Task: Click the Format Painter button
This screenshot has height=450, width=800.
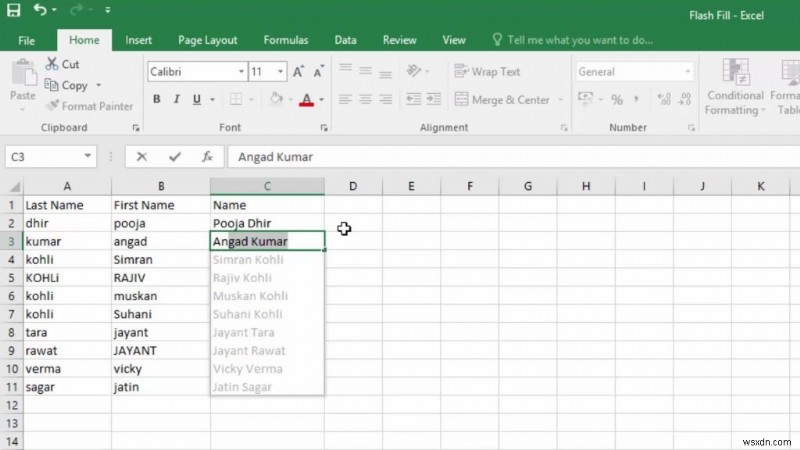Action: (89, 106)
